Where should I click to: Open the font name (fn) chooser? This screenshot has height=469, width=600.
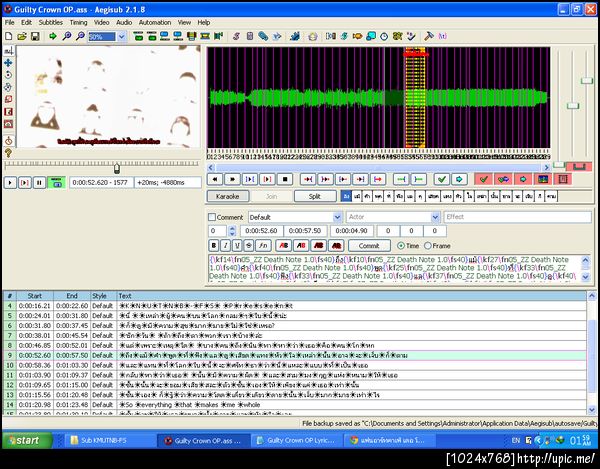pyautogui.click(x=263, y=246)
